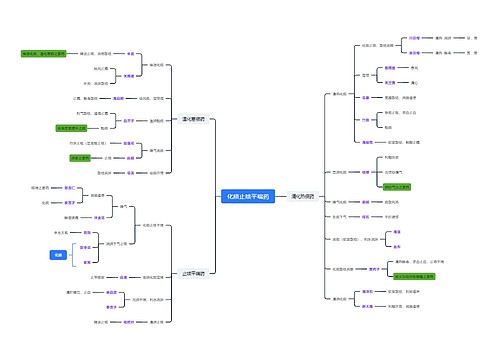The height and width of the screenshot is (360, 500).
Task: Click the 白芥子 purple node
Action: (129, 121)
